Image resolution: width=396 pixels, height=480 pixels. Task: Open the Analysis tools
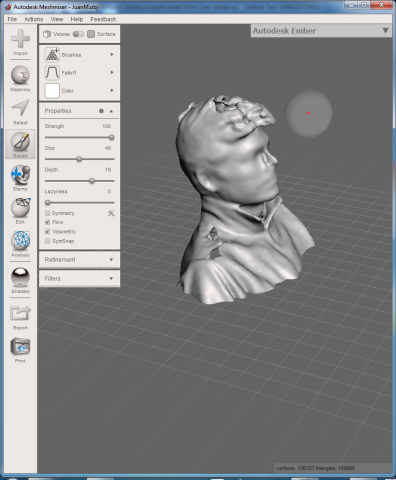coord(20,244)
